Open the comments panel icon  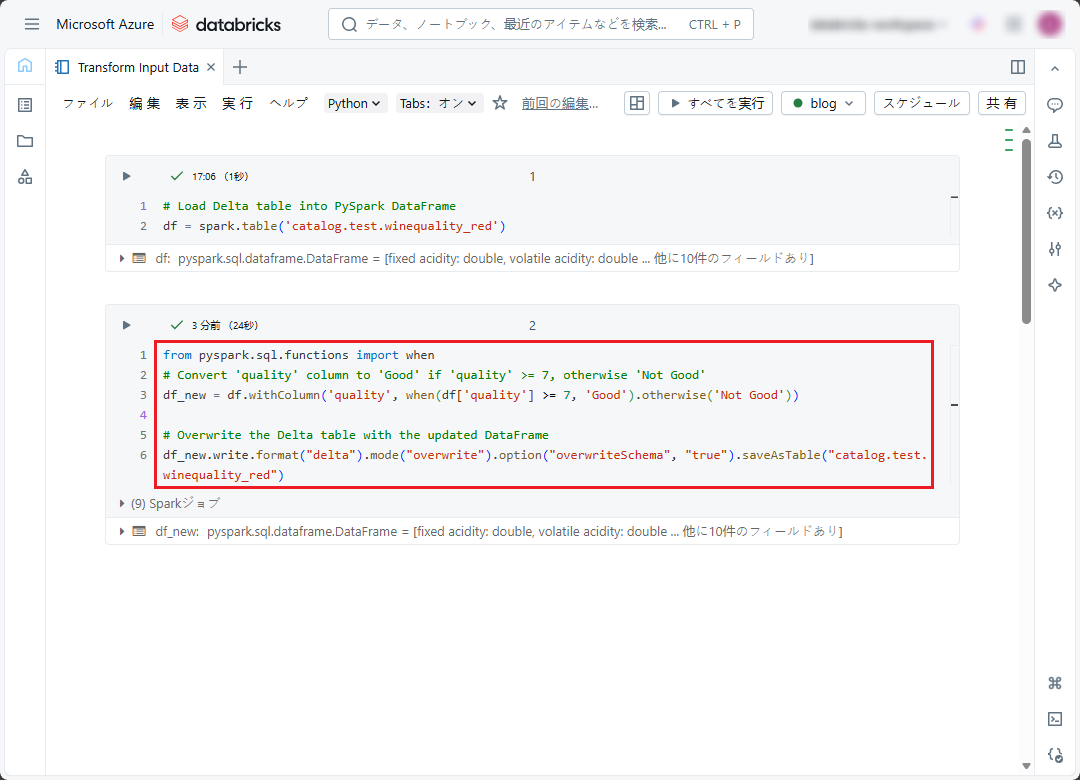[x=1054, y=105]
